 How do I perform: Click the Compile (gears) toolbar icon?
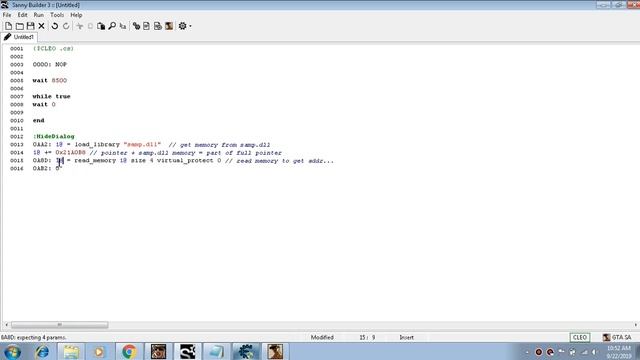coord(136,26)
